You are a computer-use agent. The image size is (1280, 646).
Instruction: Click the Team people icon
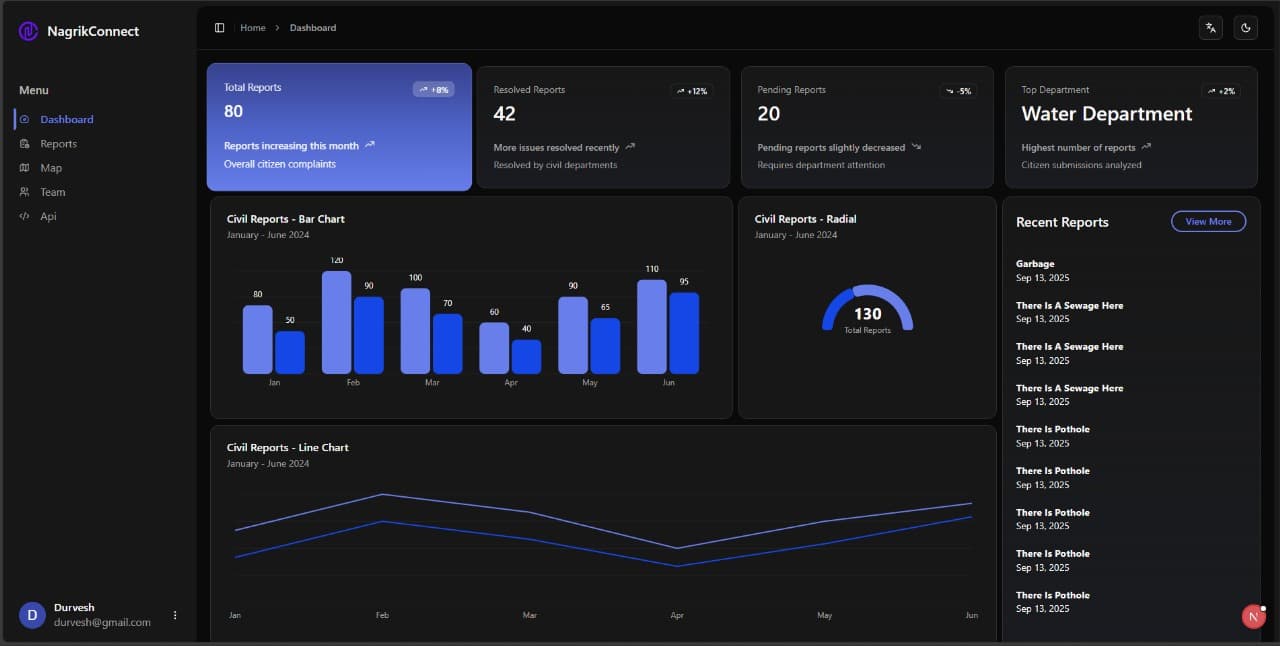(25, 192)
